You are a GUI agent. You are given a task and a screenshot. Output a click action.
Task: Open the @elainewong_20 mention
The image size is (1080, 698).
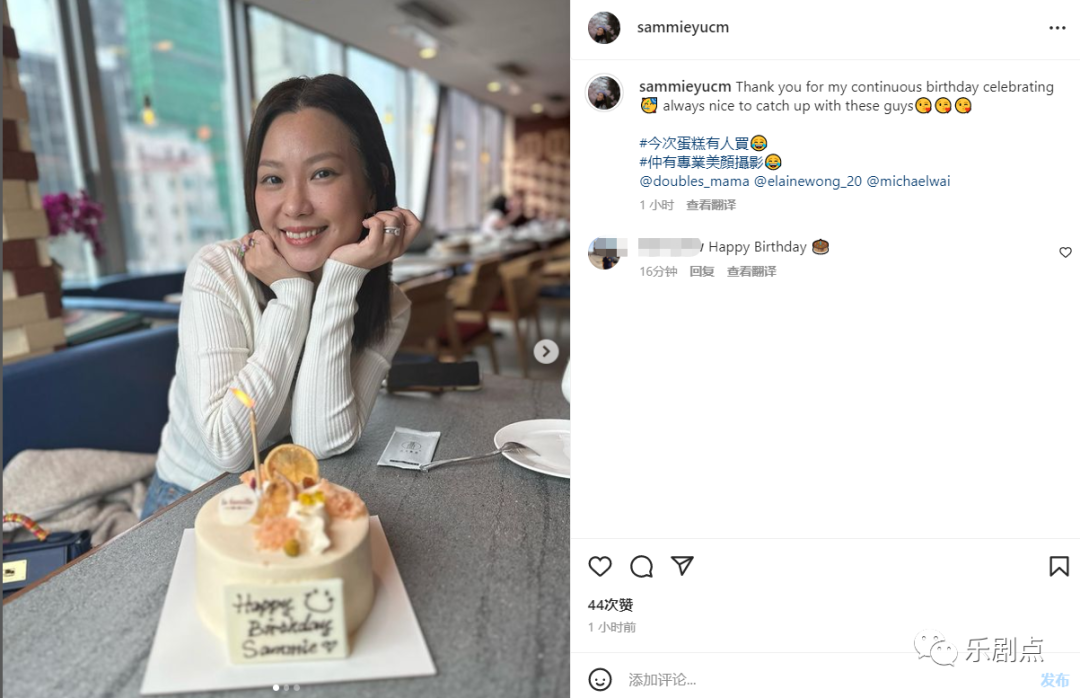click(808, 181)
